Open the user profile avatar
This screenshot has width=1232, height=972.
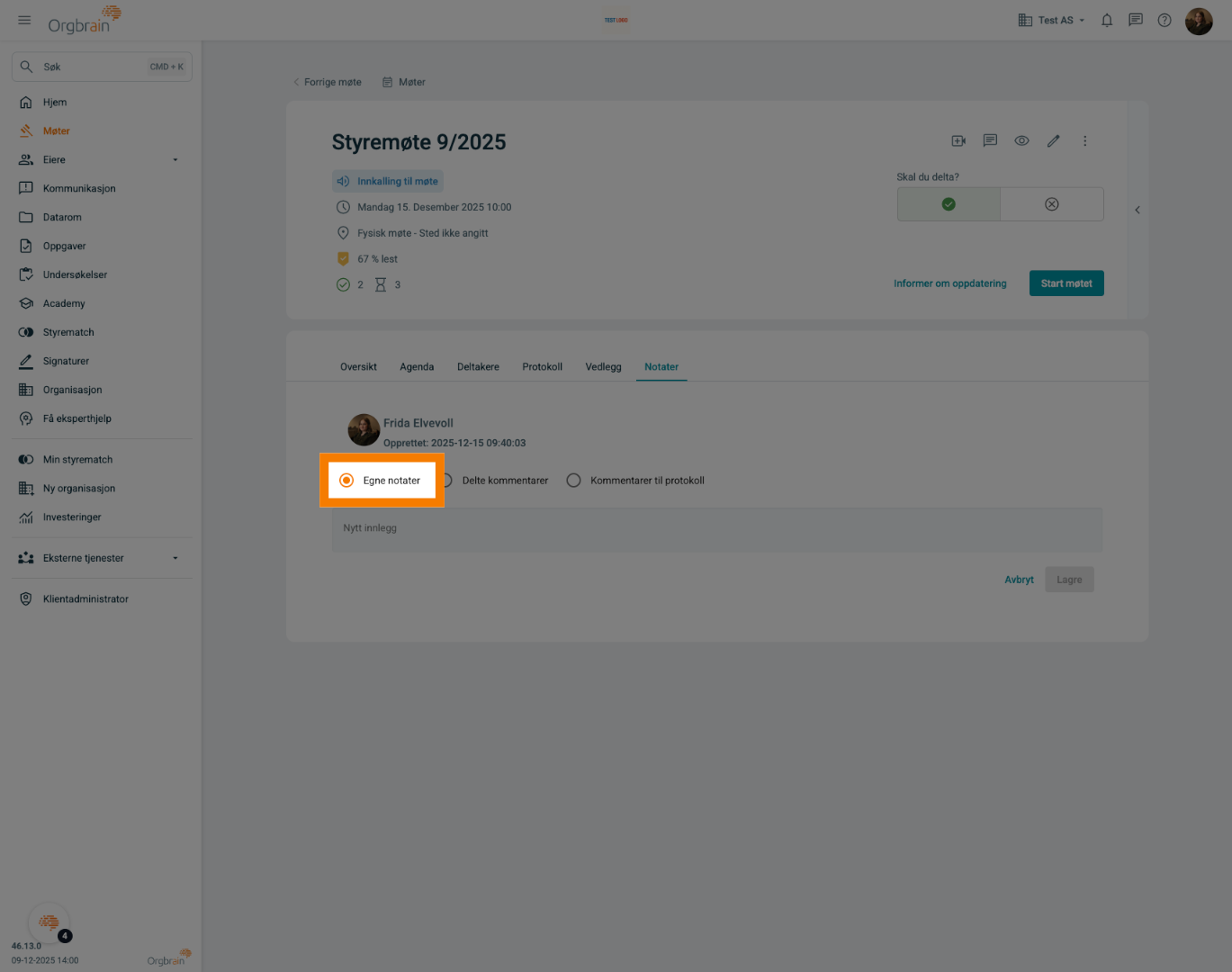click(x=1199, y=21)
